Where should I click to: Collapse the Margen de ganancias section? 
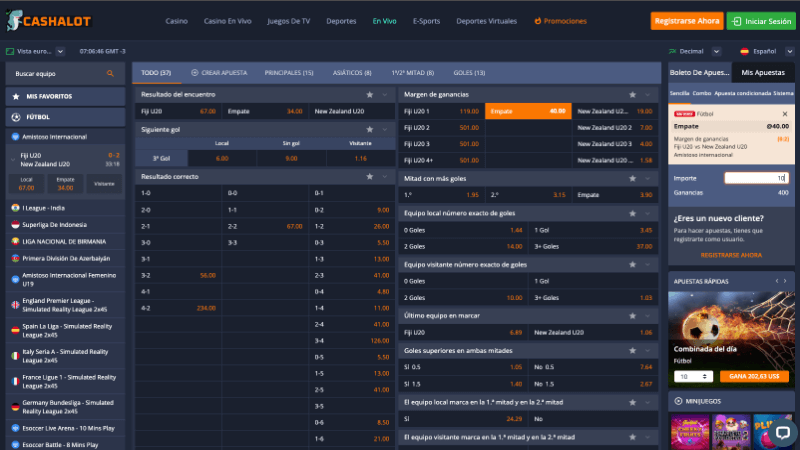pos(647,94)
